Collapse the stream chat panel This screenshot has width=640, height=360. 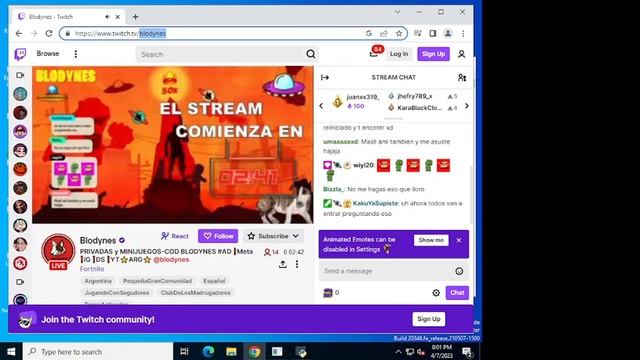(325, 78)
